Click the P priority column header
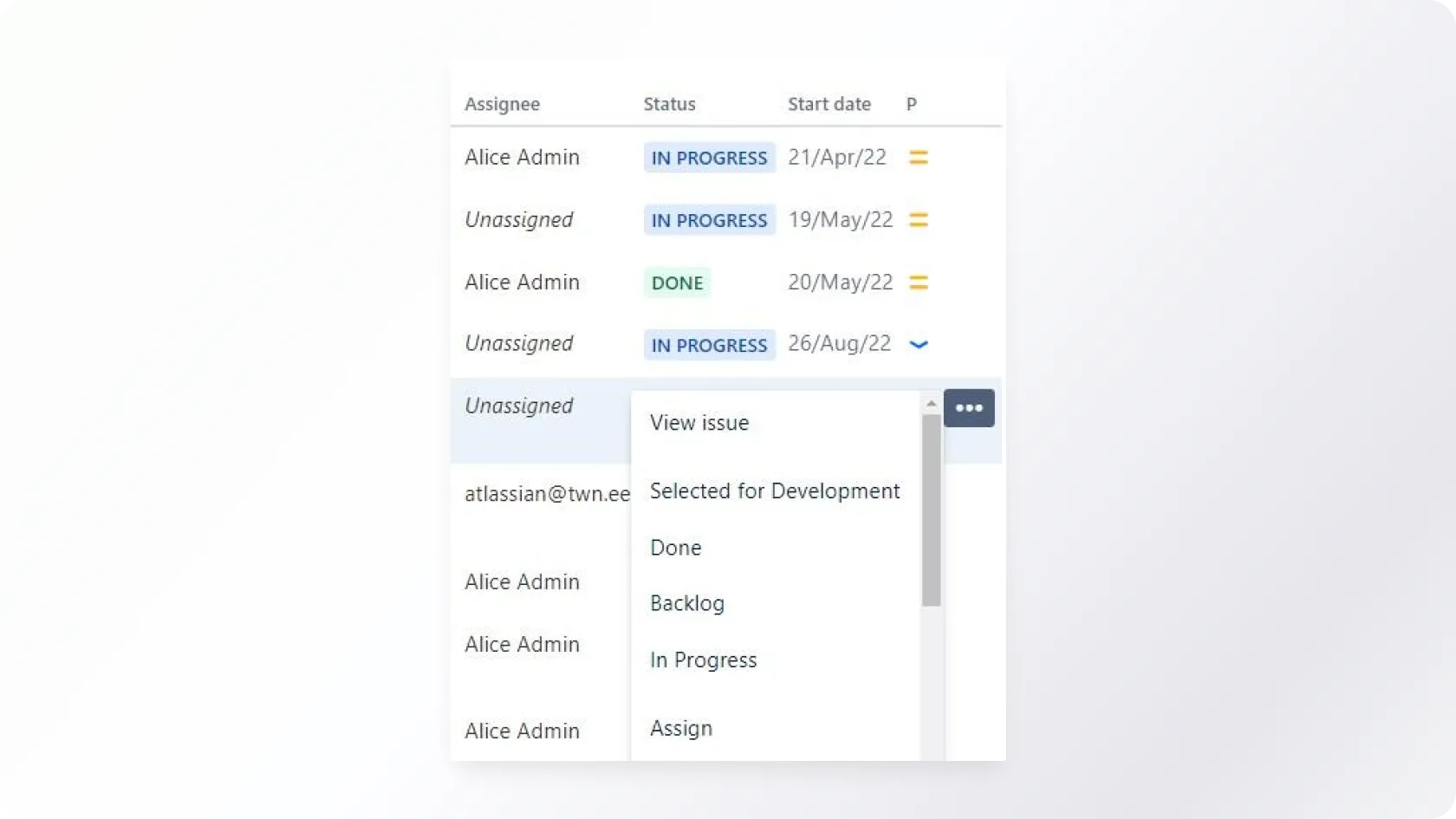The width and height of the screenshot is (1456, 819). point(911,104)
